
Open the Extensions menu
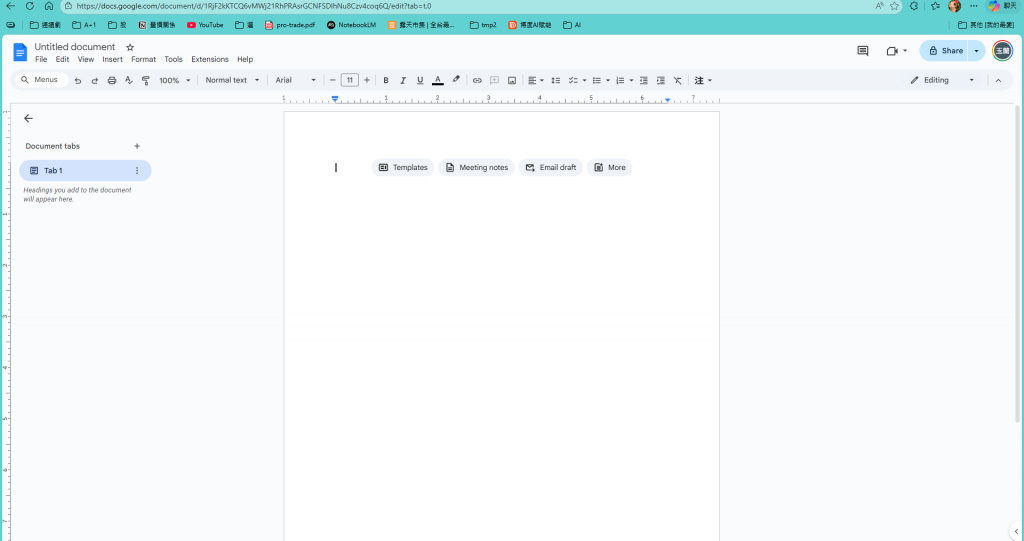click(210, 59)
